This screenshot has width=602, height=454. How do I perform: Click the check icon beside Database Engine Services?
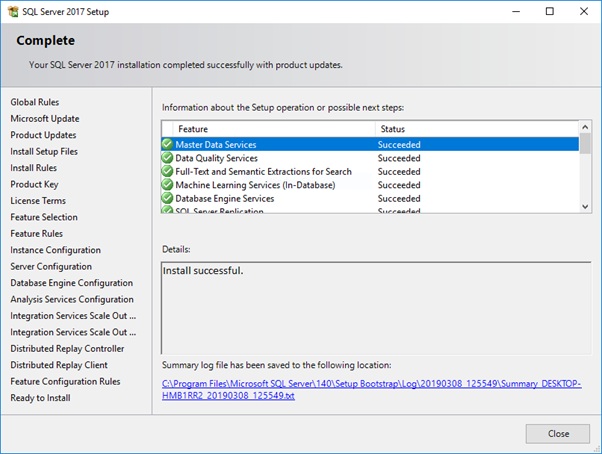pyautogui.click(x=167, y=198)
